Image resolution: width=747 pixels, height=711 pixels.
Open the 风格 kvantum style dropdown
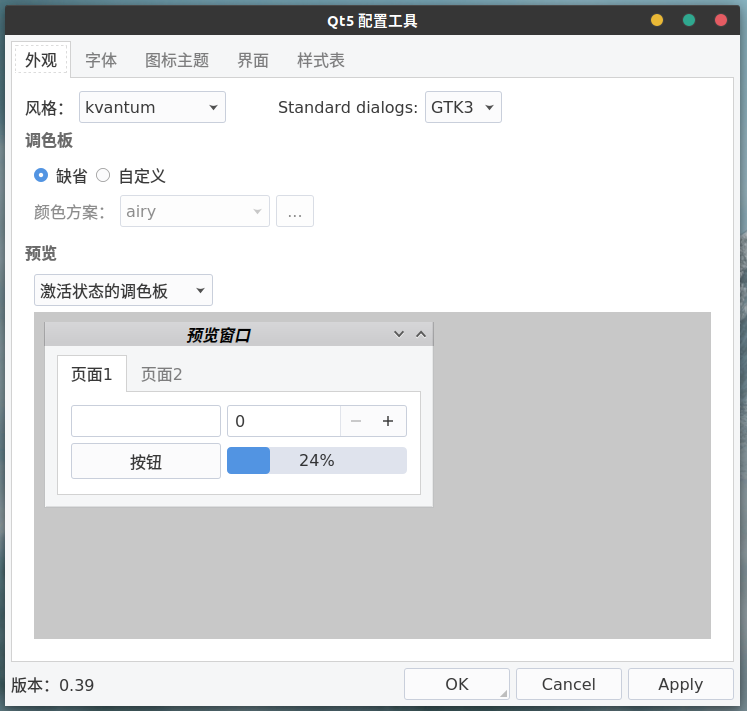pos(152,107)
